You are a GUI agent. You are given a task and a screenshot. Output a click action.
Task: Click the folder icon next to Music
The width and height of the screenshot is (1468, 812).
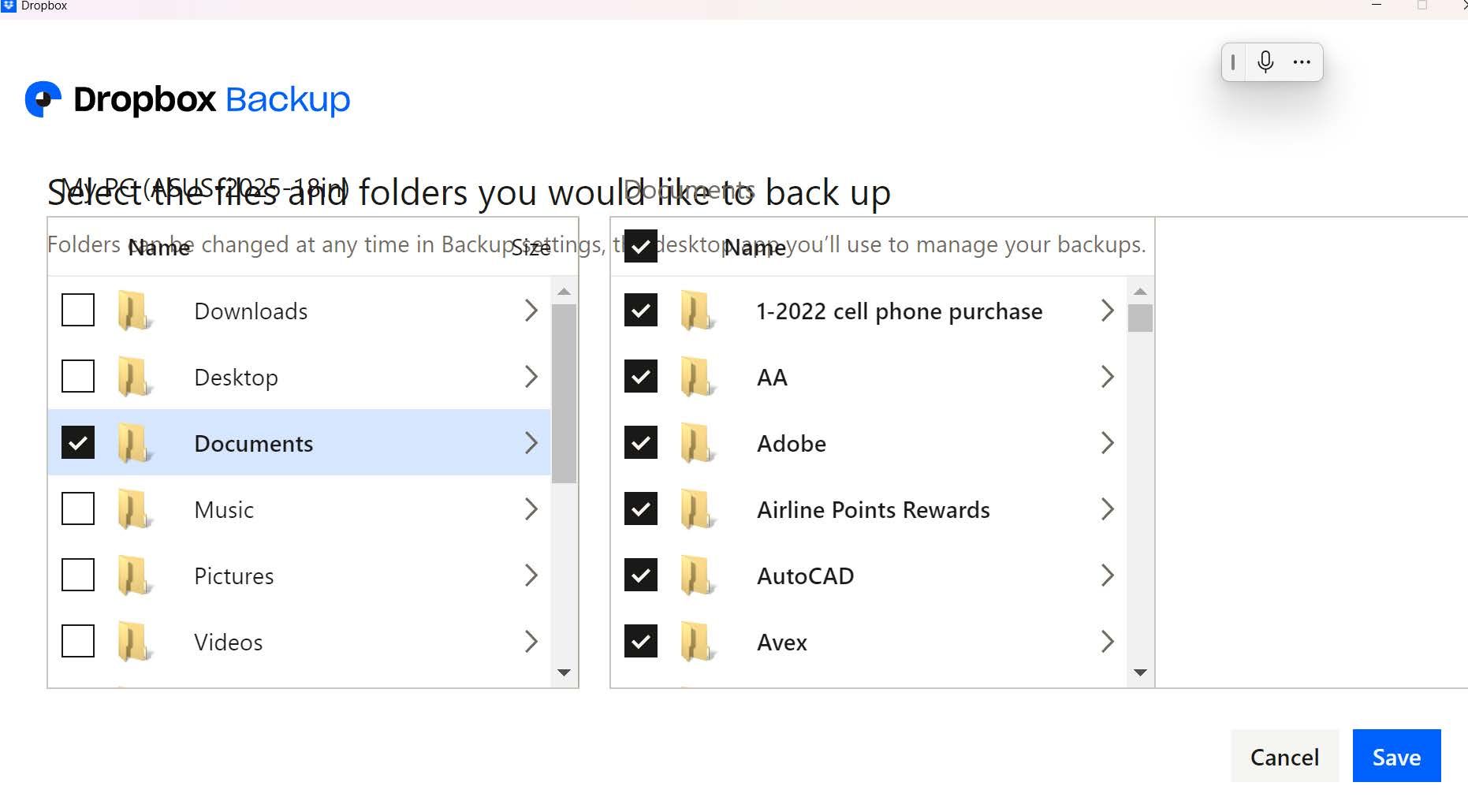tap(134, 509)
